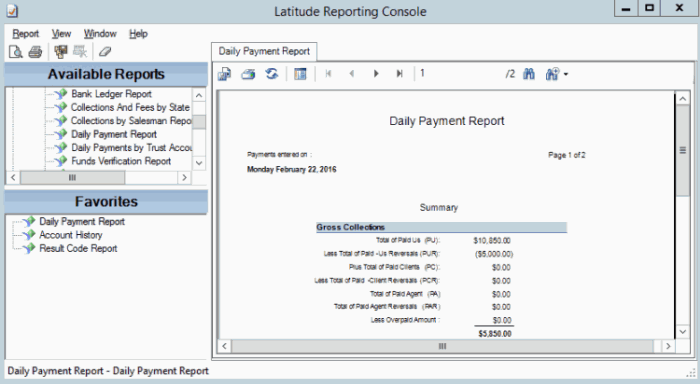Screen dimensions: 700x384
Task: Click the Gross Collections section heading
Action: point(350,227)
